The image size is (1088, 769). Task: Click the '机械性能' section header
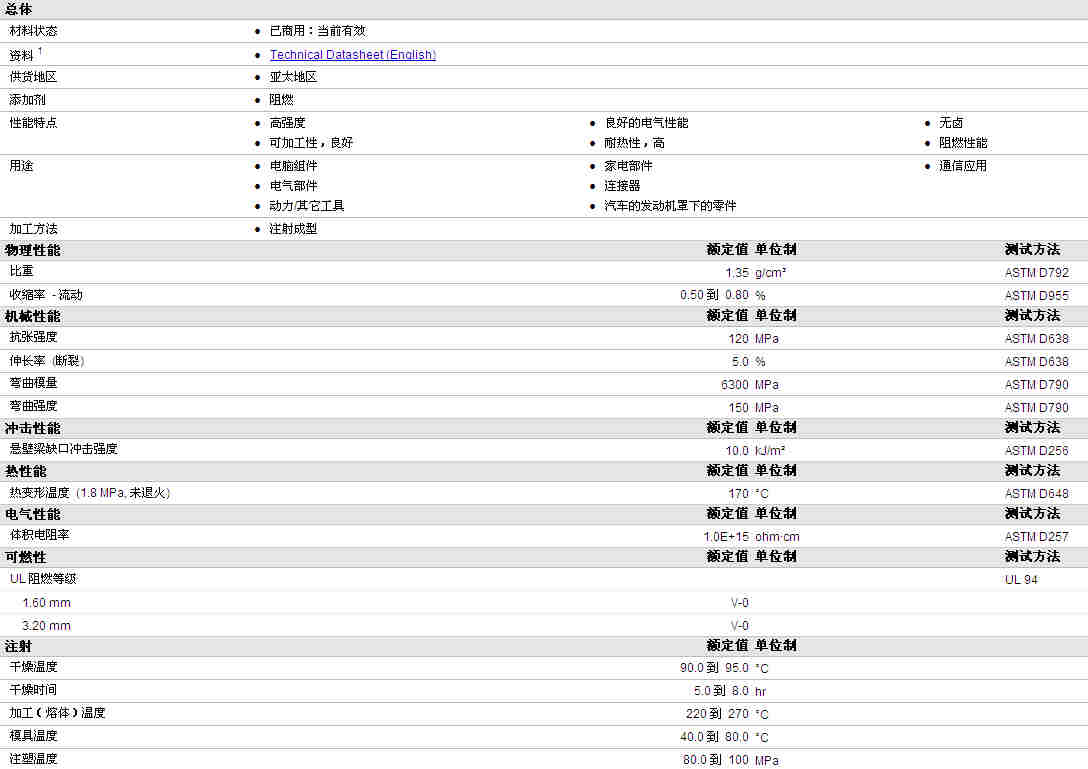pyautogui.click(x=33, y=316)
